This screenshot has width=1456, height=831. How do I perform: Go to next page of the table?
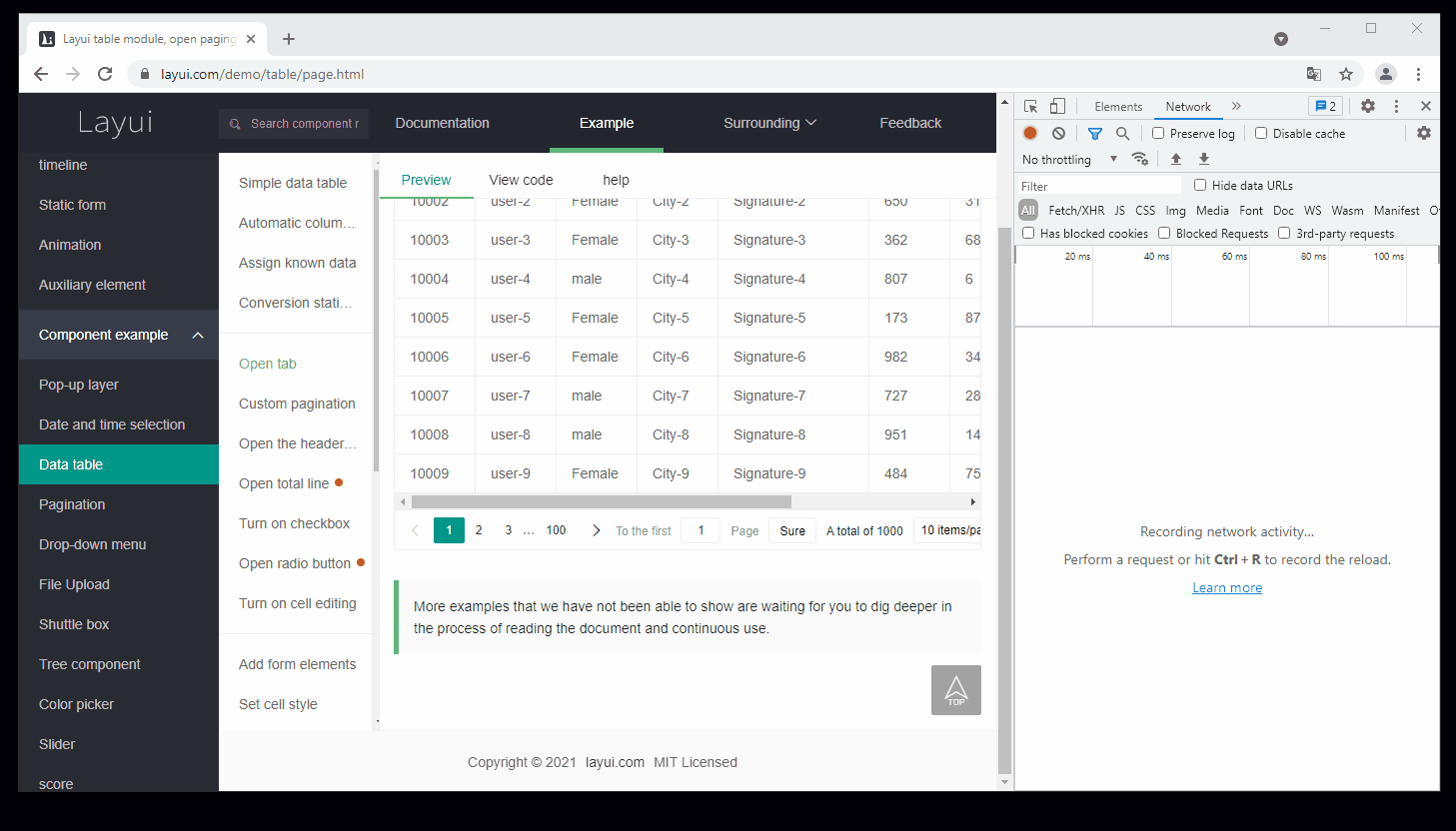pos(597,530)
